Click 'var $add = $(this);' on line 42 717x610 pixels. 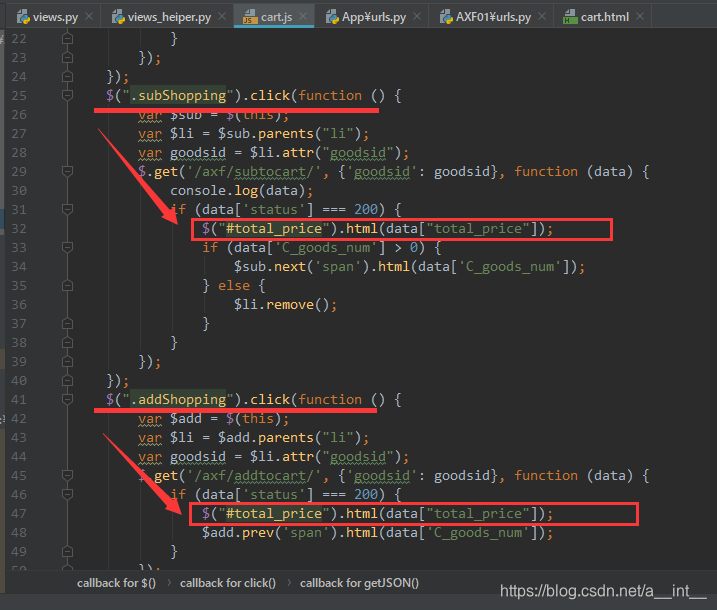[214, 419]
